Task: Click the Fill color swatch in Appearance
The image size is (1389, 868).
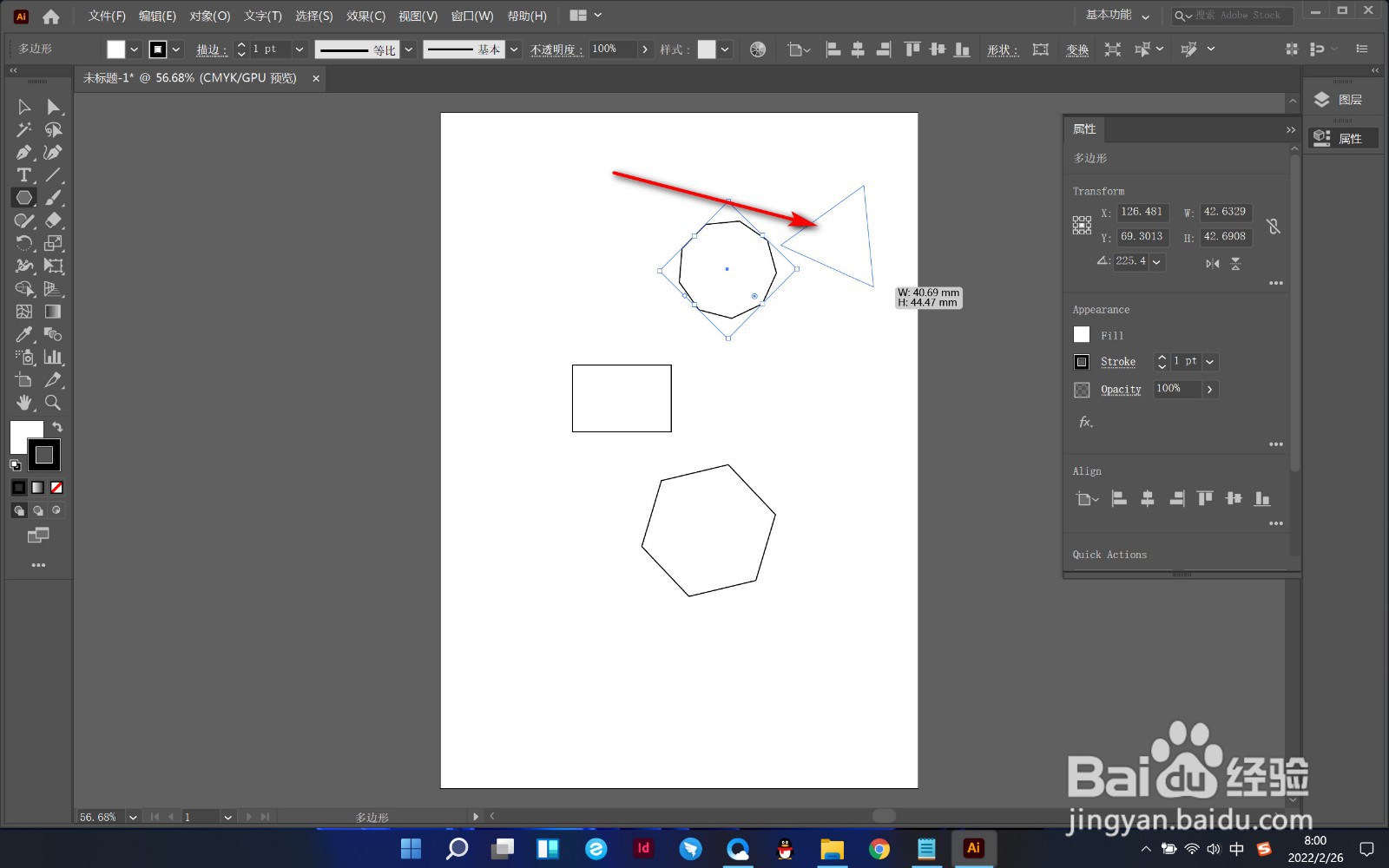Action: (1082, 335)
